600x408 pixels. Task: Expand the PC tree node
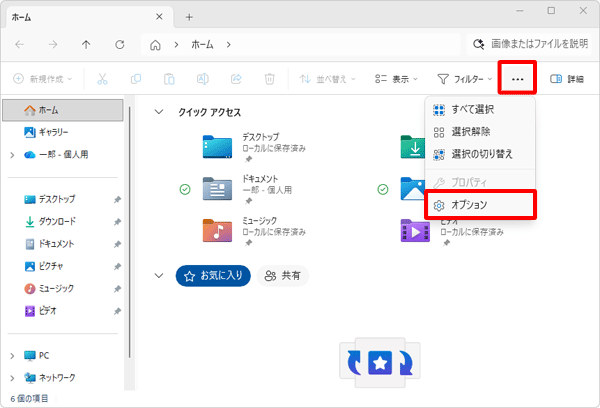coord(12,356)
